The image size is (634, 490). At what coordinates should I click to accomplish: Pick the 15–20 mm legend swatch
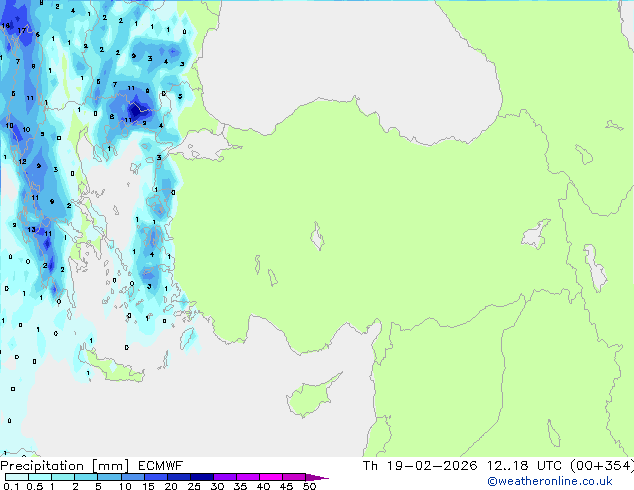(156, 477)
